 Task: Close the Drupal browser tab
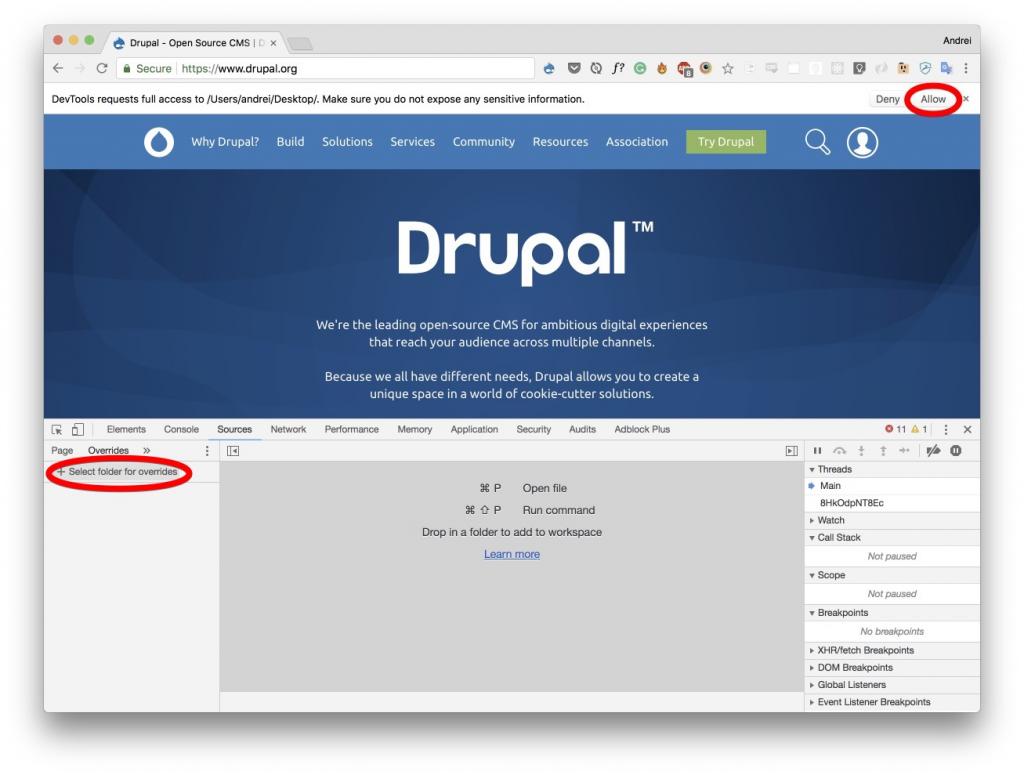(x=274, y=43)
